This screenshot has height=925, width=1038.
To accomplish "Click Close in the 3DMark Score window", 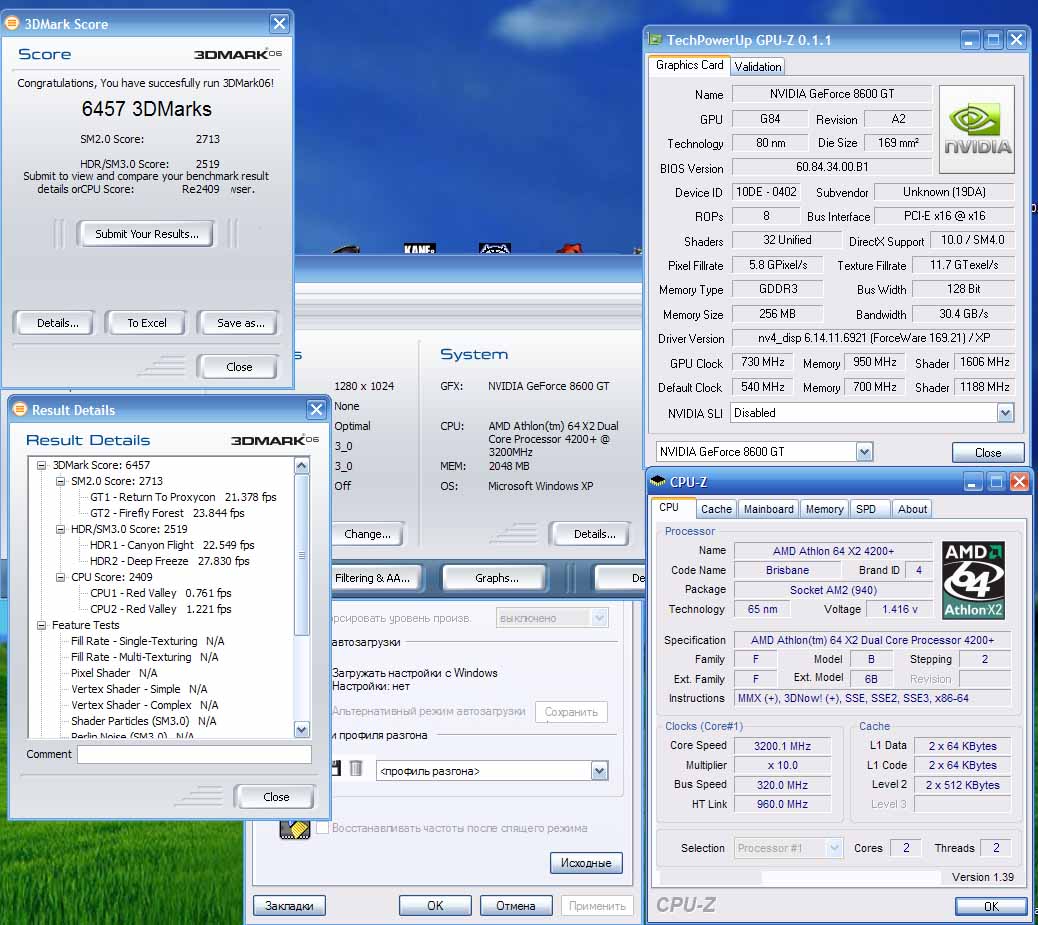I will pyautogui.click(x=239, y=367).
